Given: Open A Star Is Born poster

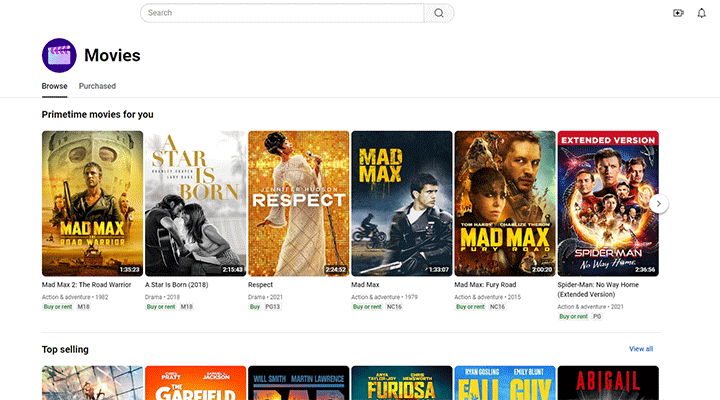Looking at the screenshot, I should [x=195, y=203].
